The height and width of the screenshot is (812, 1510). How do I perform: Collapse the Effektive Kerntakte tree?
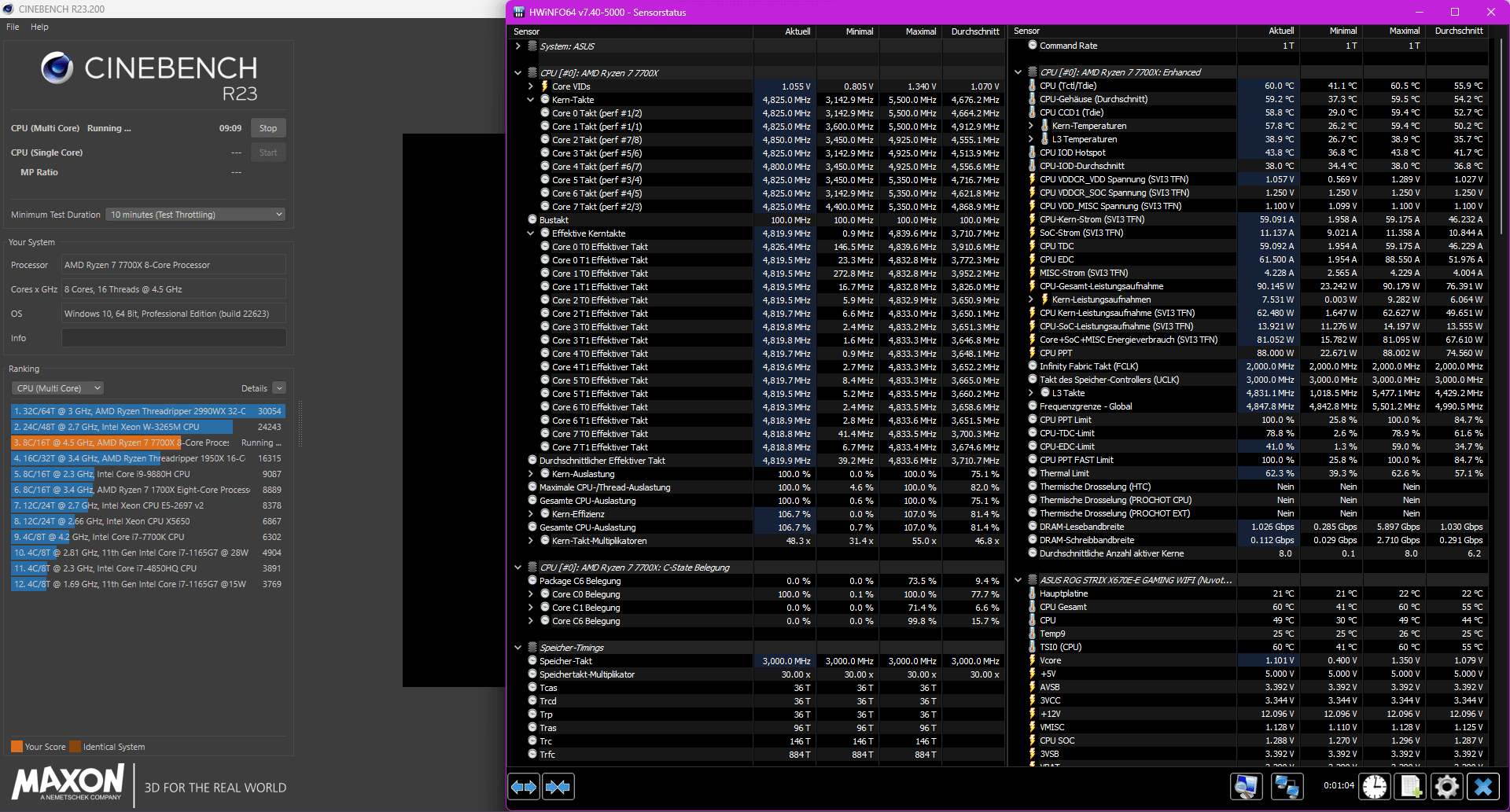pos(531,233)
